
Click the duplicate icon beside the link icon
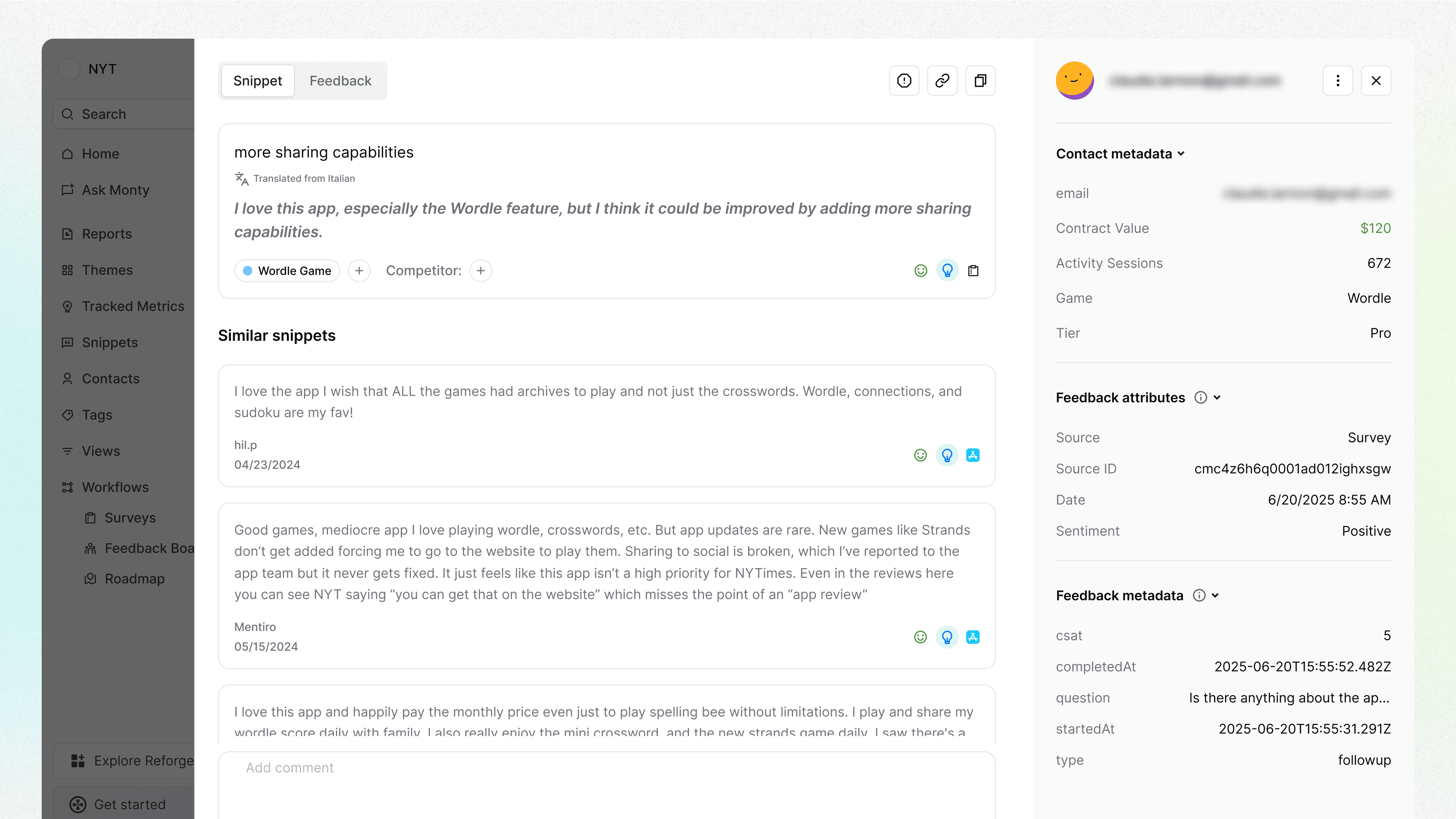point(980,81)
